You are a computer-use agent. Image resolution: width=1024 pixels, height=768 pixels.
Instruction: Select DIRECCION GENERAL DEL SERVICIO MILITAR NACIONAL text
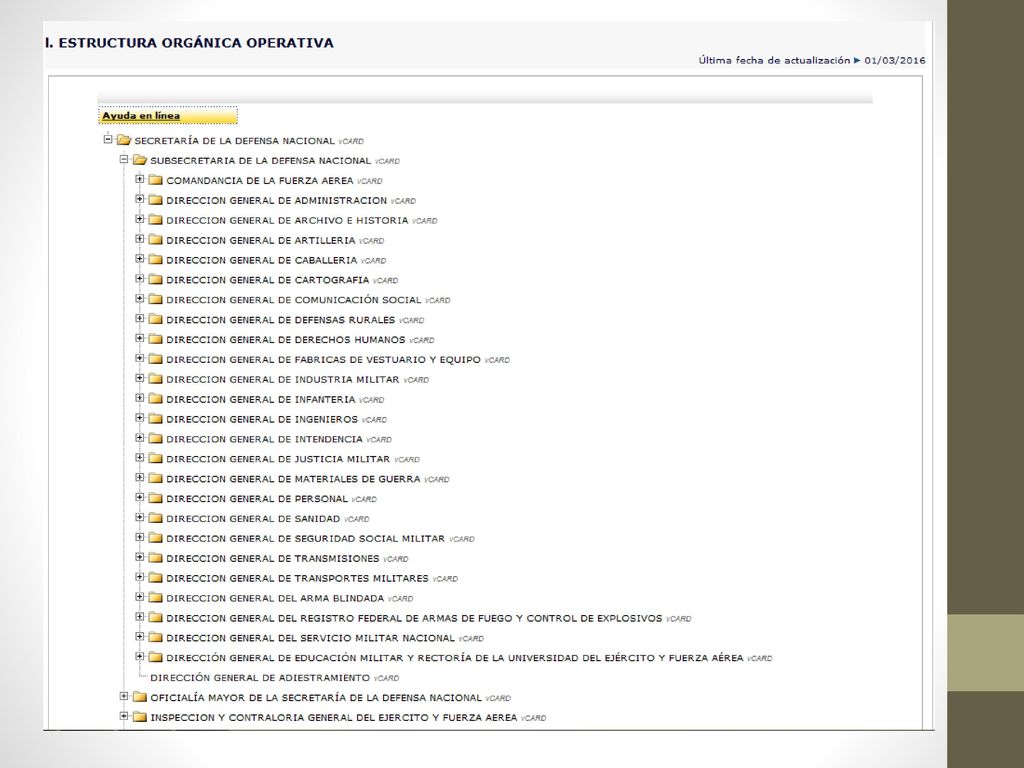click(310, 638)
